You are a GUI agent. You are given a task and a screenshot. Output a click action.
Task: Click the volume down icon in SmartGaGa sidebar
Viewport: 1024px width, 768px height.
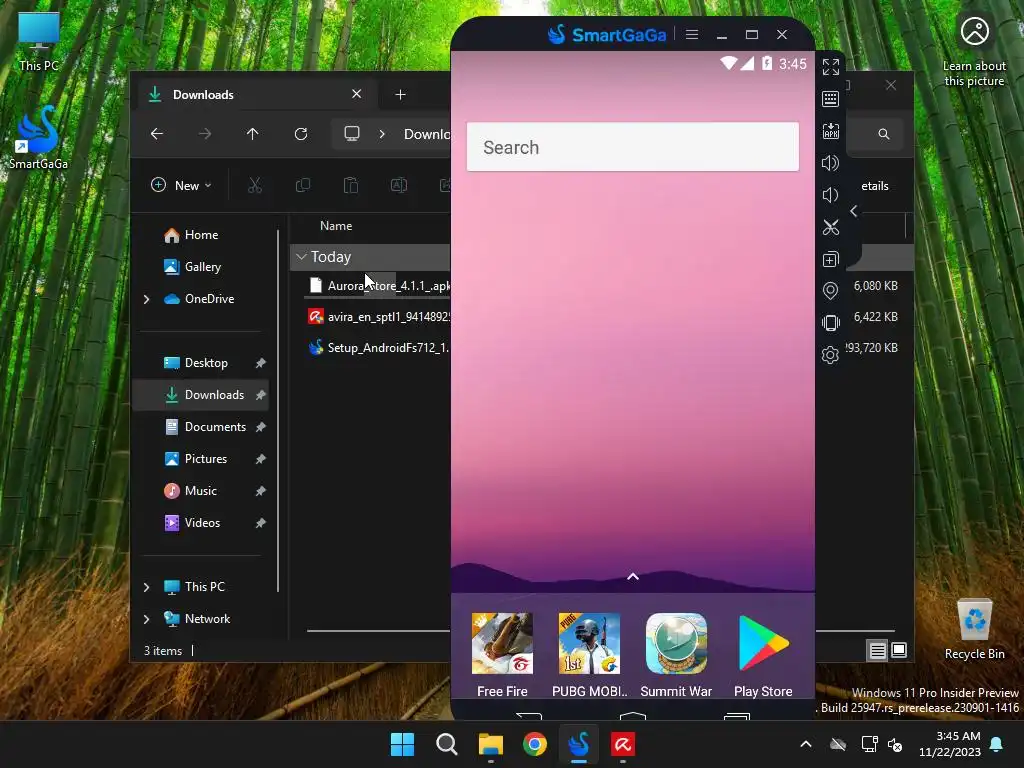[830, 195]
